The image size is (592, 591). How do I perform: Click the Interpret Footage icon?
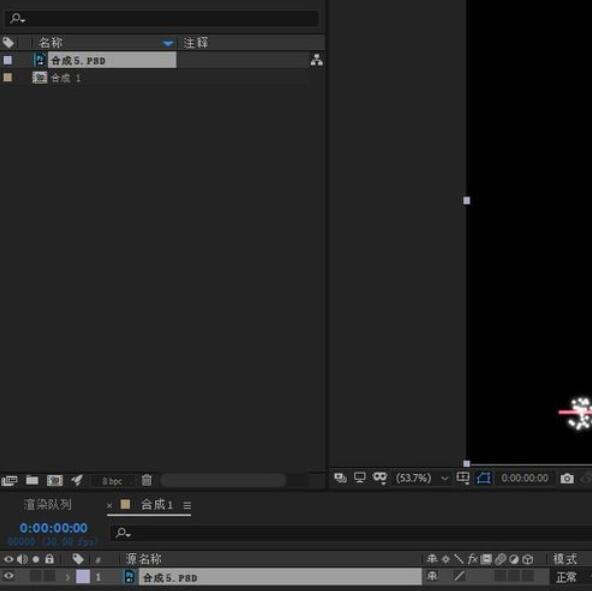click(9, 480)
